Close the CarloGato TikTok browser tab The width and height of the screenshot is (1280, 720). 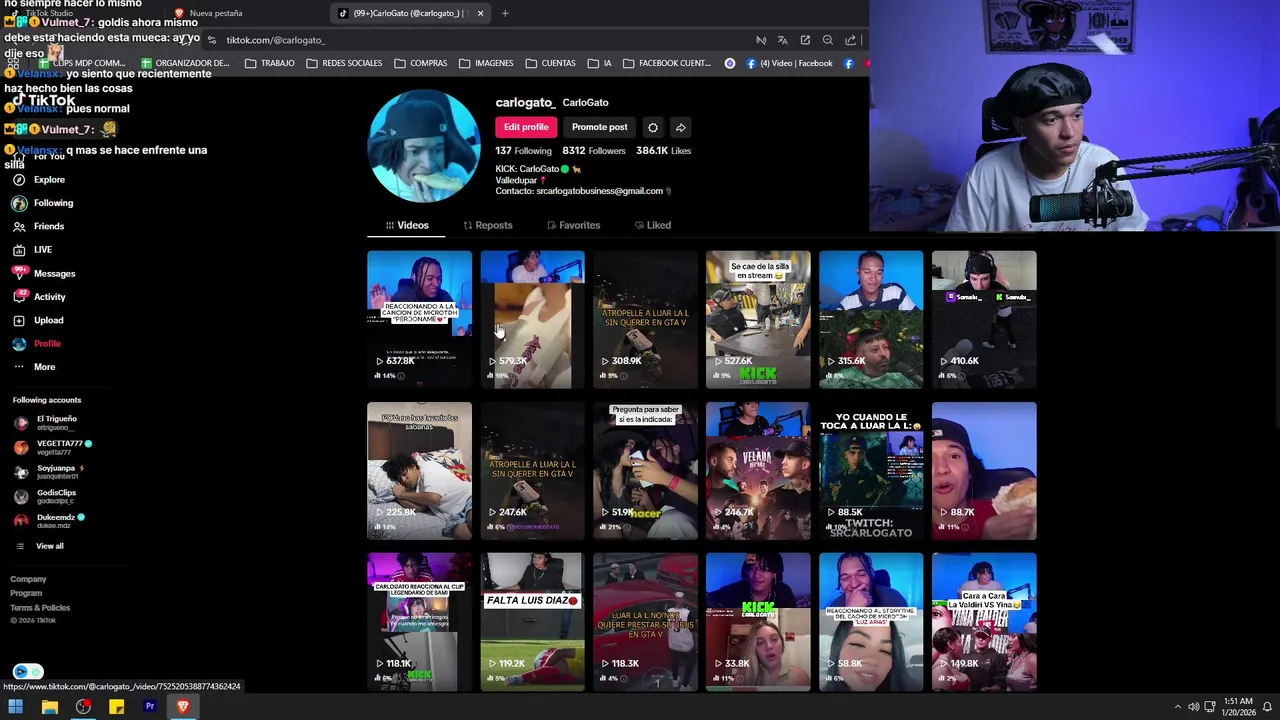pos(480,13)
